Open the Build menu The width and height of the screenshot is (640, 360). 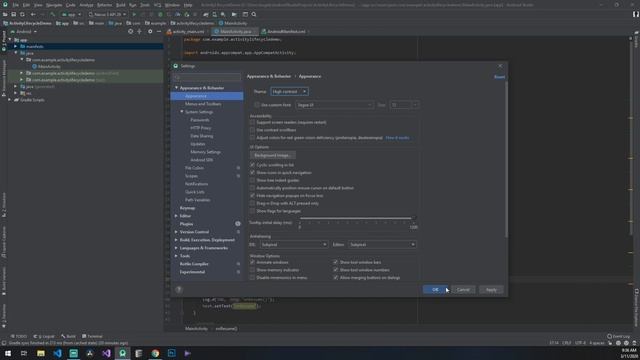[x=121, y=5]
